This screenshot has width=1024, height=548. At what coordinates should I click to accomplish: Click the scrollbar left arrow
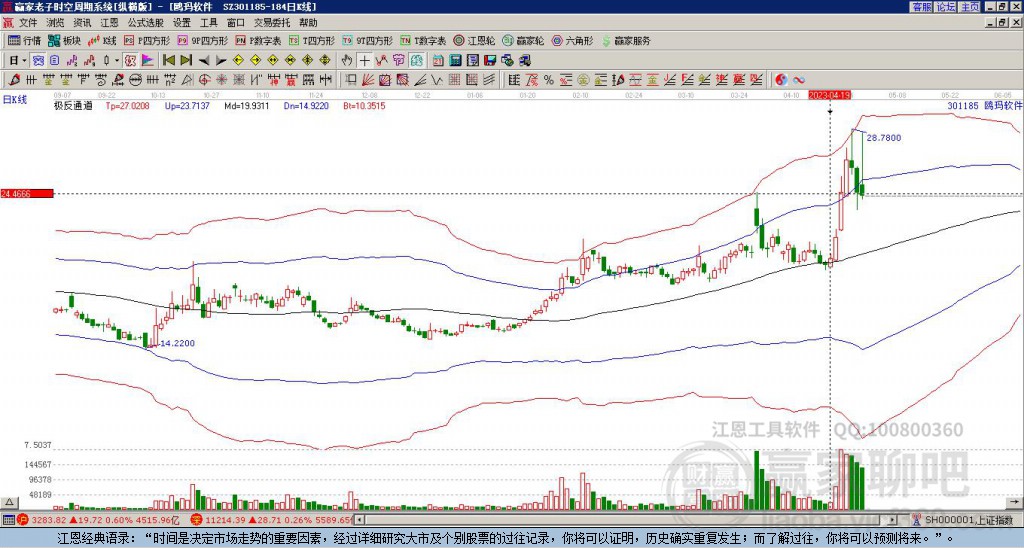tap(359, 520)
